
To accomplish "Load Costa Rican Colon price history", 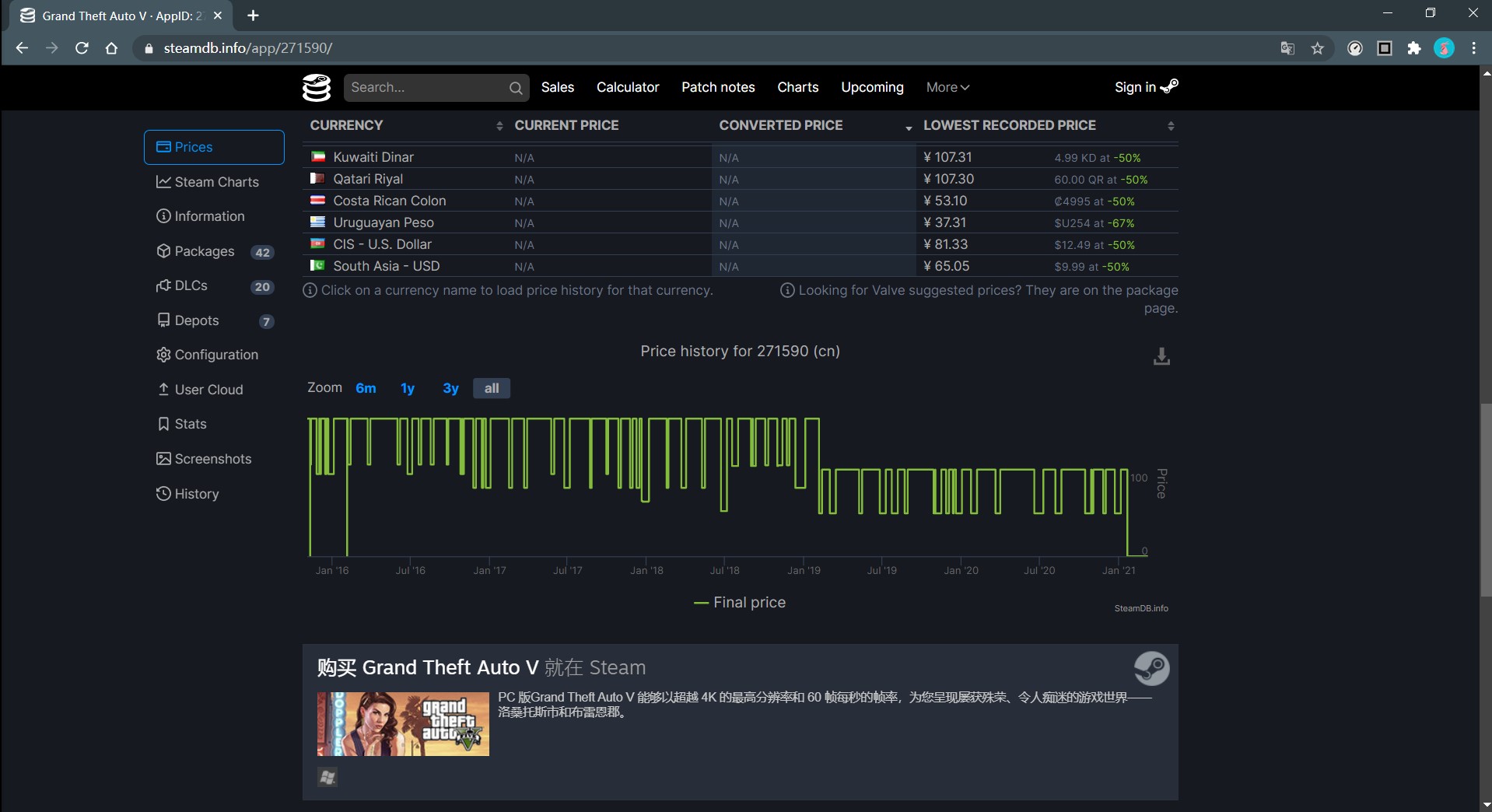I will point(390,201).
